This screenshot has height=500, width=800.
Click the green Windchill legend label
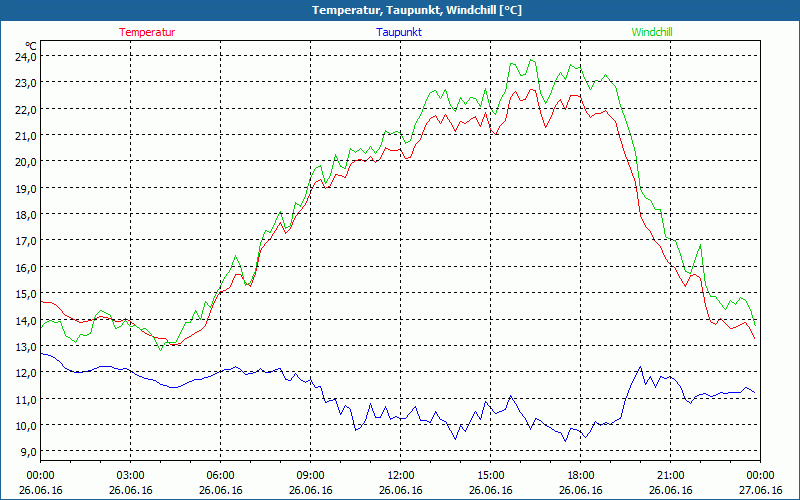[652, 32]
